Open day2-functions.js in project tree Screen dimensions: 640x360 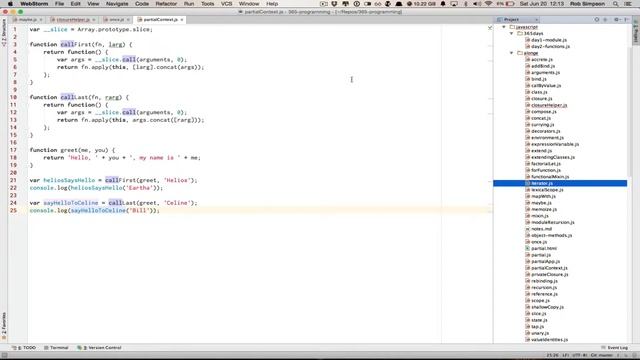[550, 47]
